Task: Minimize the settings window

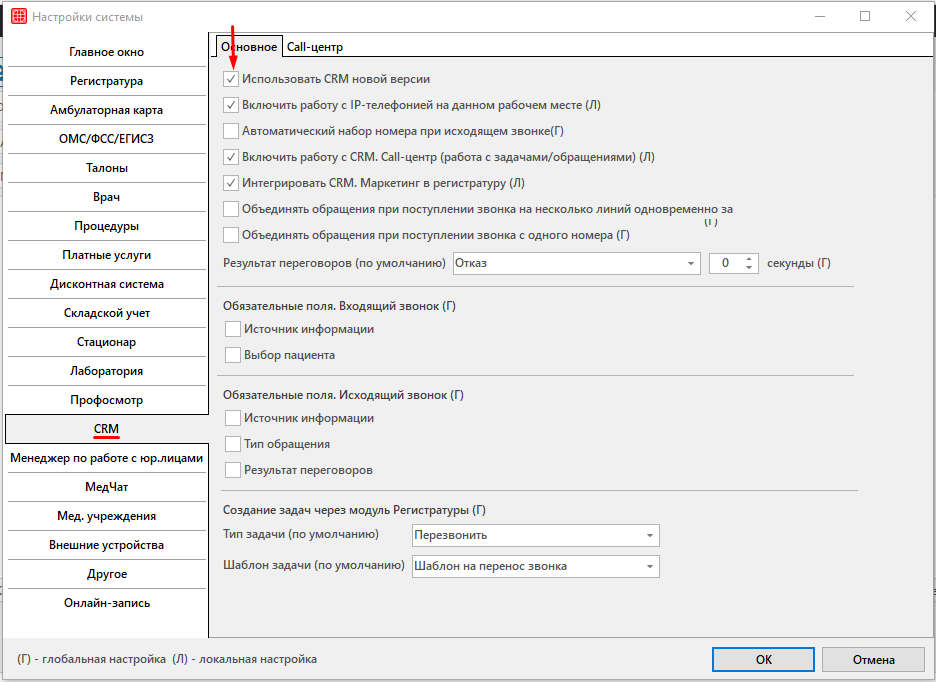Action: pyautogui.click(x=820, y=17)
